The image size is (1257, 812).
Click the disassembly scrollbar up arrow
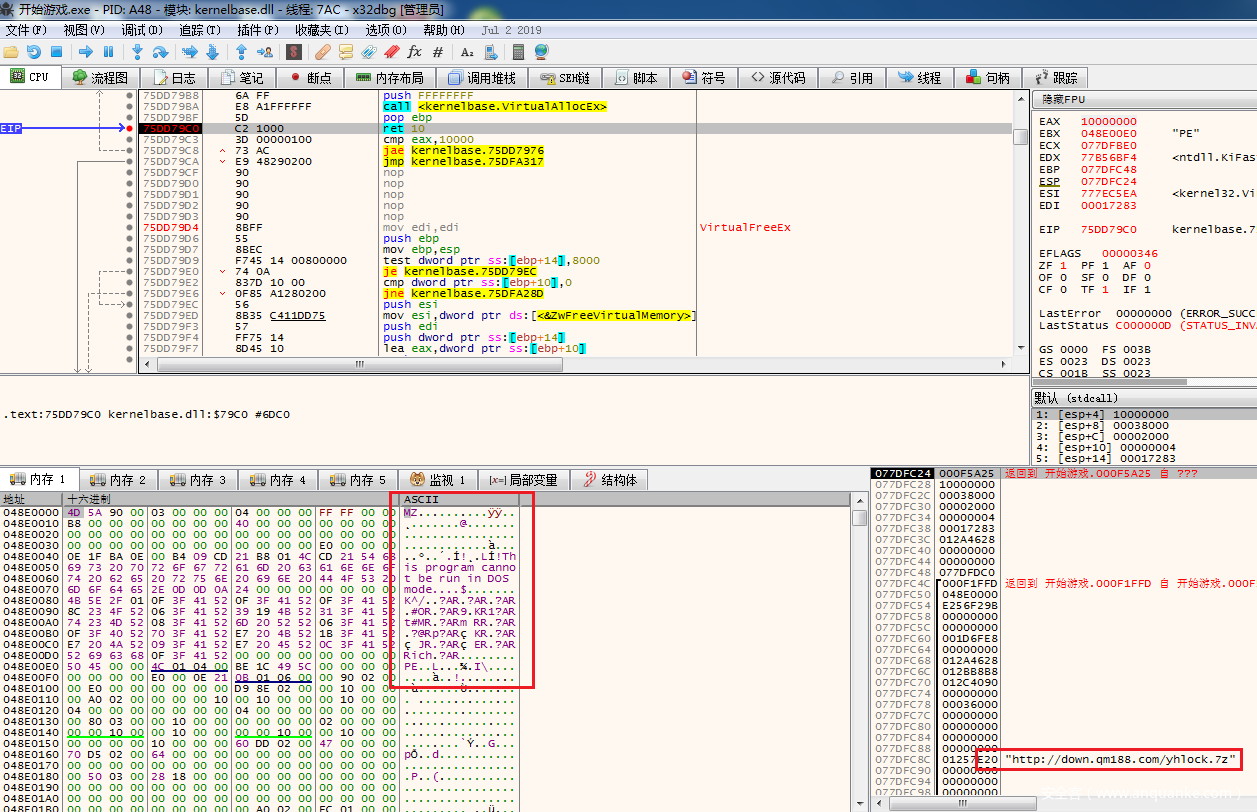[x=1020, y=97]
